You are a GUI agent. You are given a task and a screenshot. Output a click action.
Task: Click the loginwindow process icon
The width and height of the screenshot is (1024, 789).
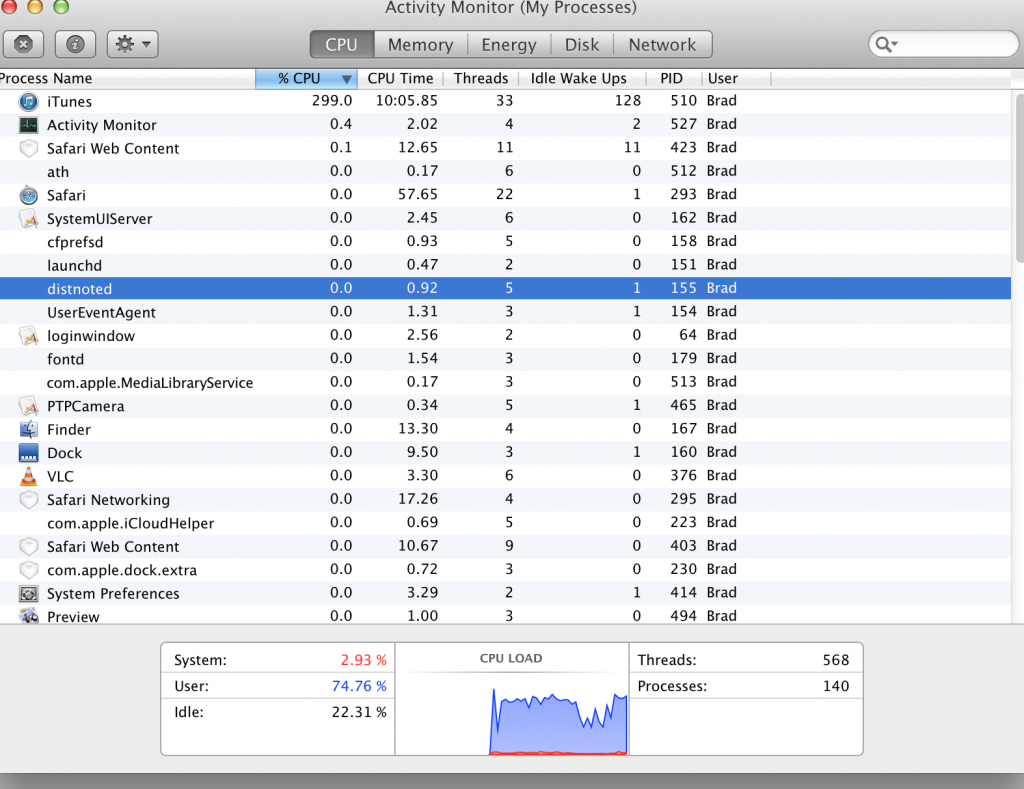[x=29, y=336]
